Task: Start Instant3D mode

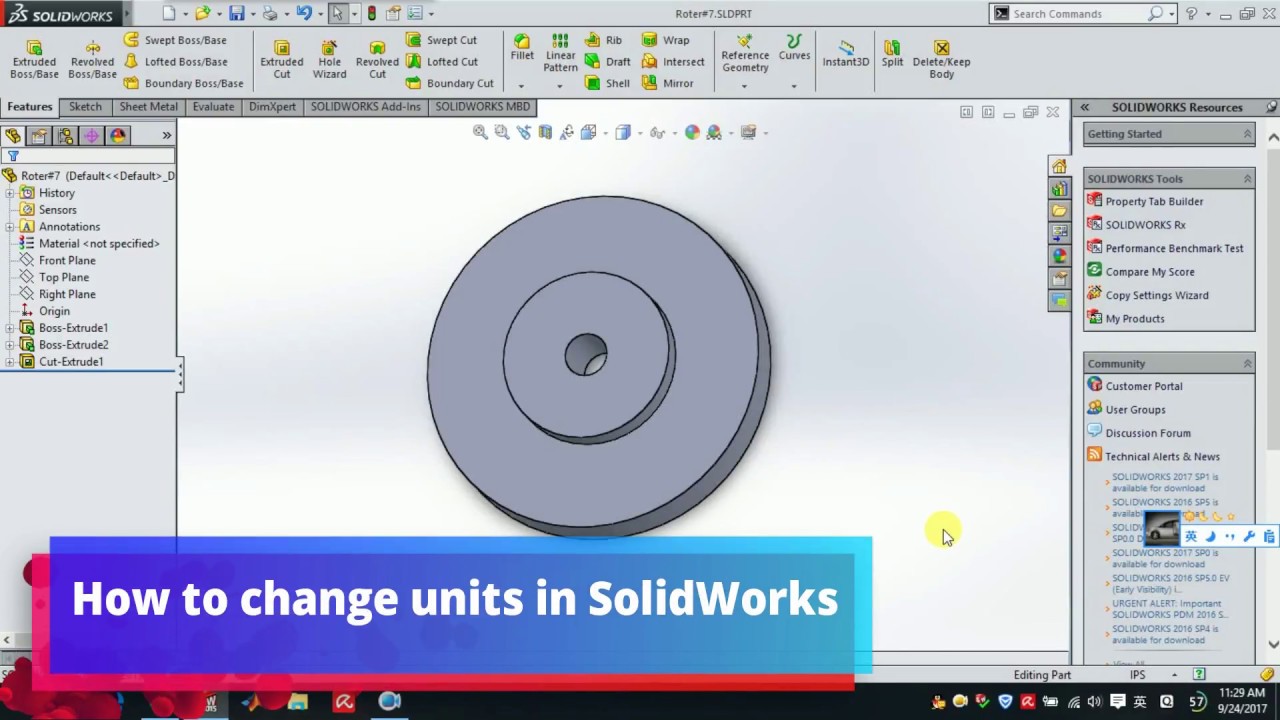Action: click(x=846, y=53)
